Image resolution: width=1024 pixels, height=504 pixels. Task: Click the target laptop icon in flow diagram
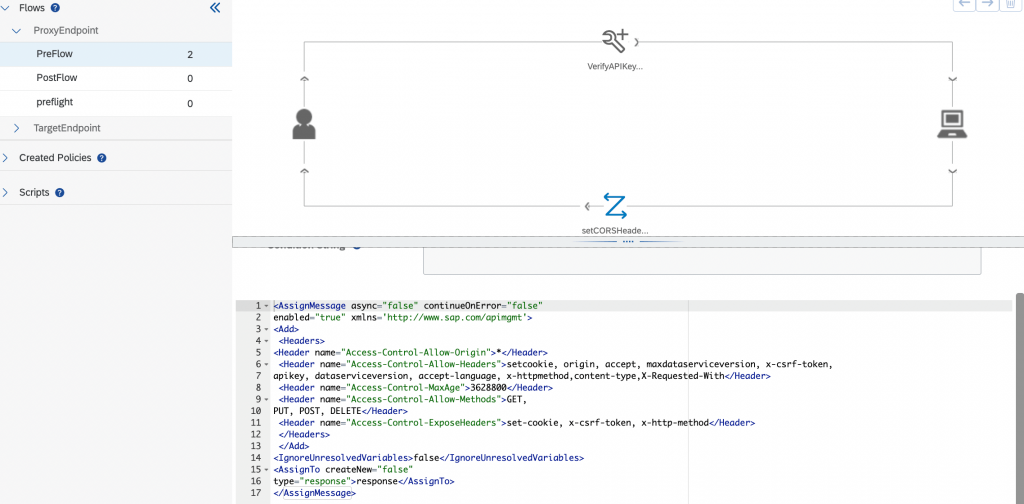pyautogui.click(x=952, y=124)
